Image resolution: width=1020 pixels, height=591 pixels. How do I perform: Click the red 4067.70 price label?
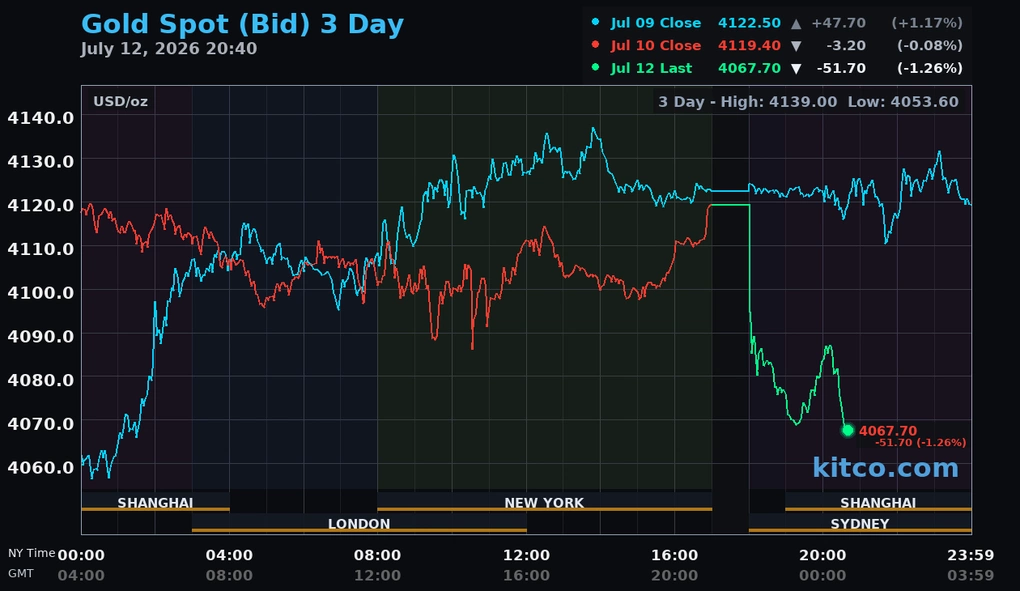(887, 430)
